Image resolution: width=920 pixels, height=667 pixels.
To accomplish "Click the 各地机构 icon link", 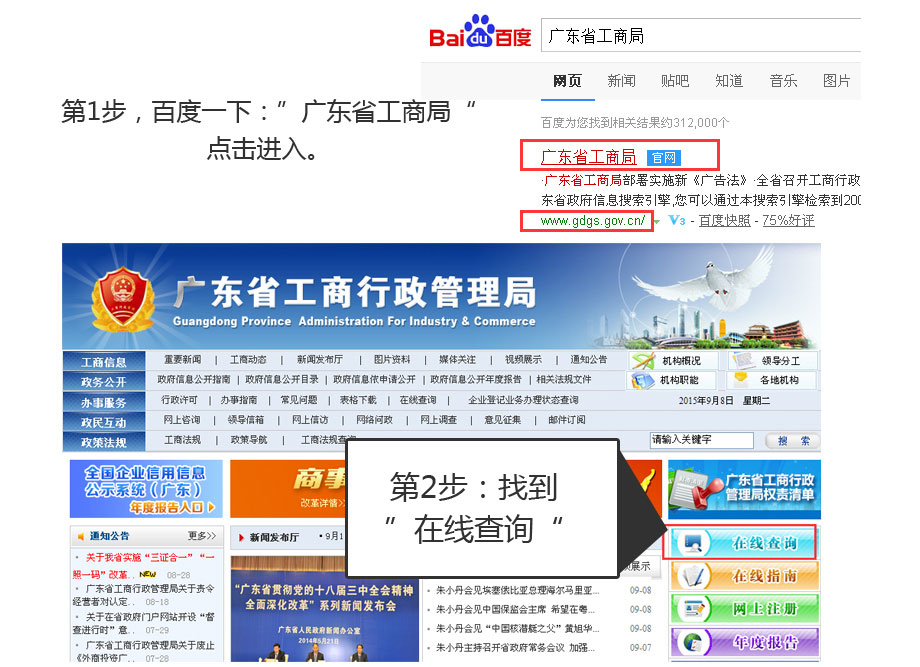I will click(772, 380).
